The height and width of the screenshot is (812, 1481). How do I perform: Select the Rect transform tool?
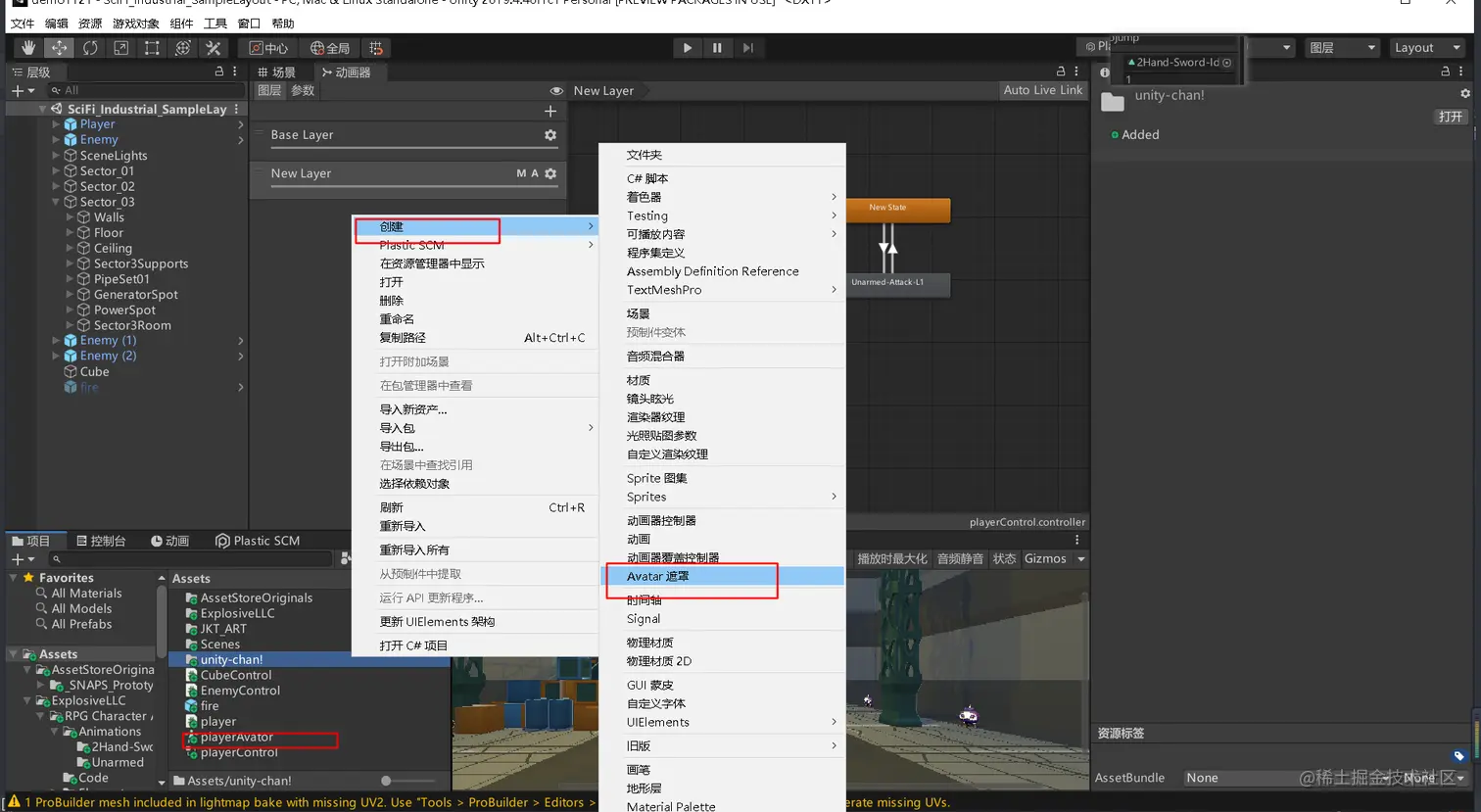coord(152,48)
